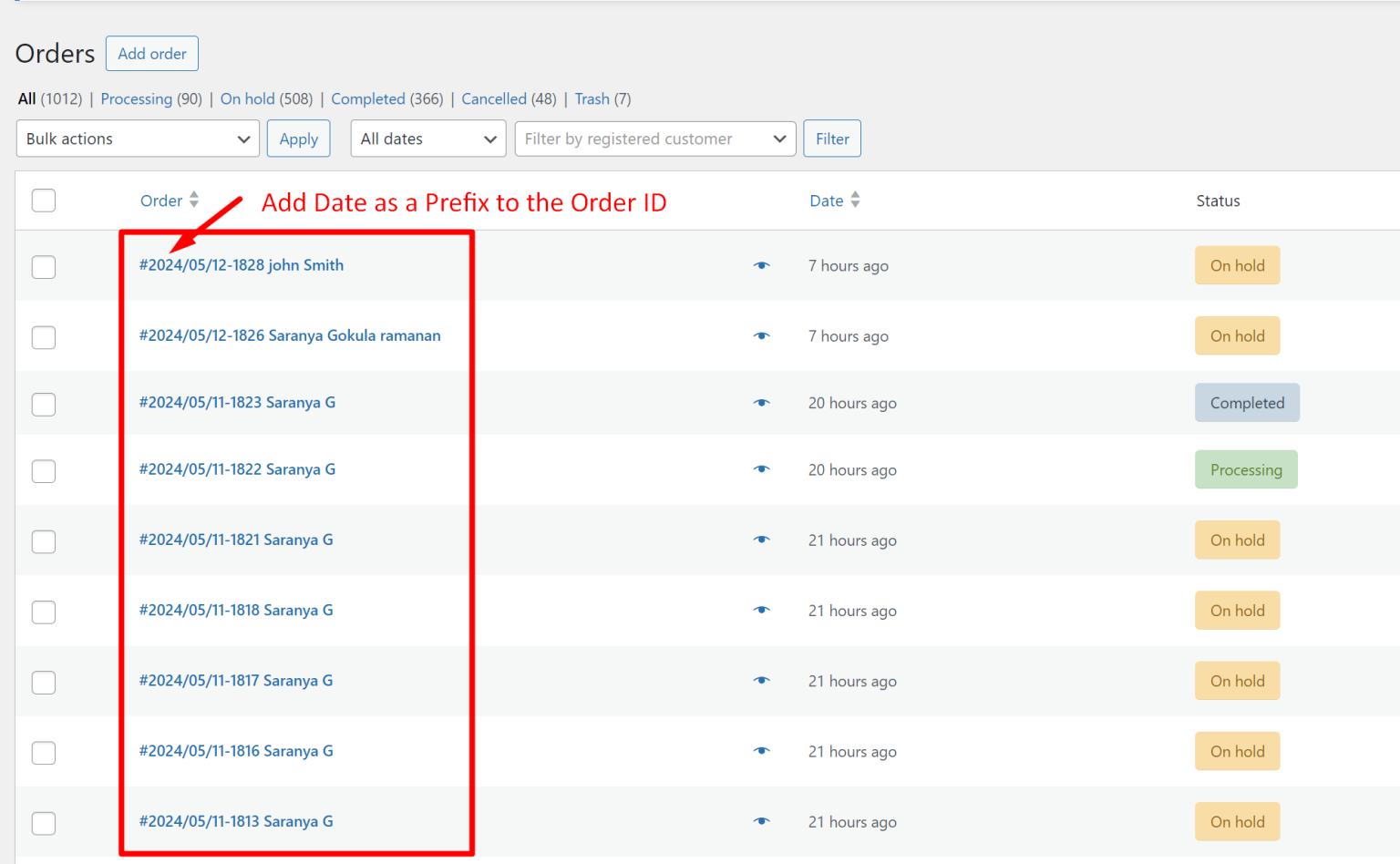Open the preview eye for order 1826
This screenshot has height=864, width=1400.
tap(762, 335)
